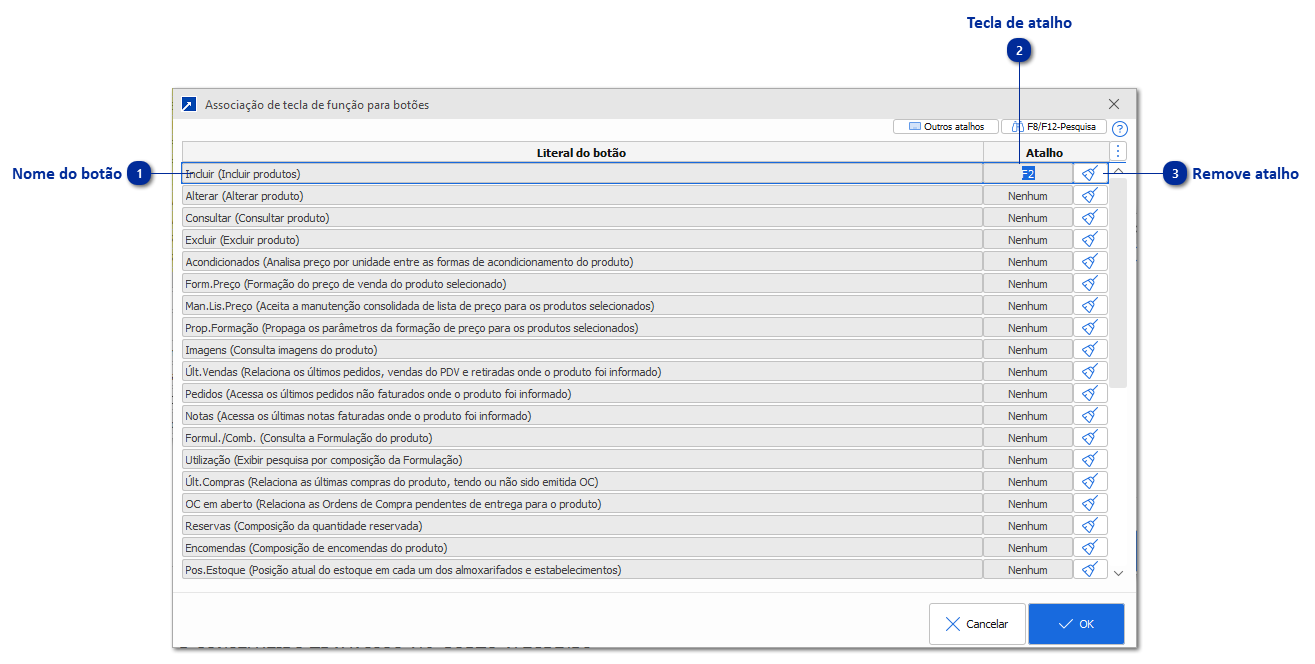Click the Literal do botão header

coord(581,153)
